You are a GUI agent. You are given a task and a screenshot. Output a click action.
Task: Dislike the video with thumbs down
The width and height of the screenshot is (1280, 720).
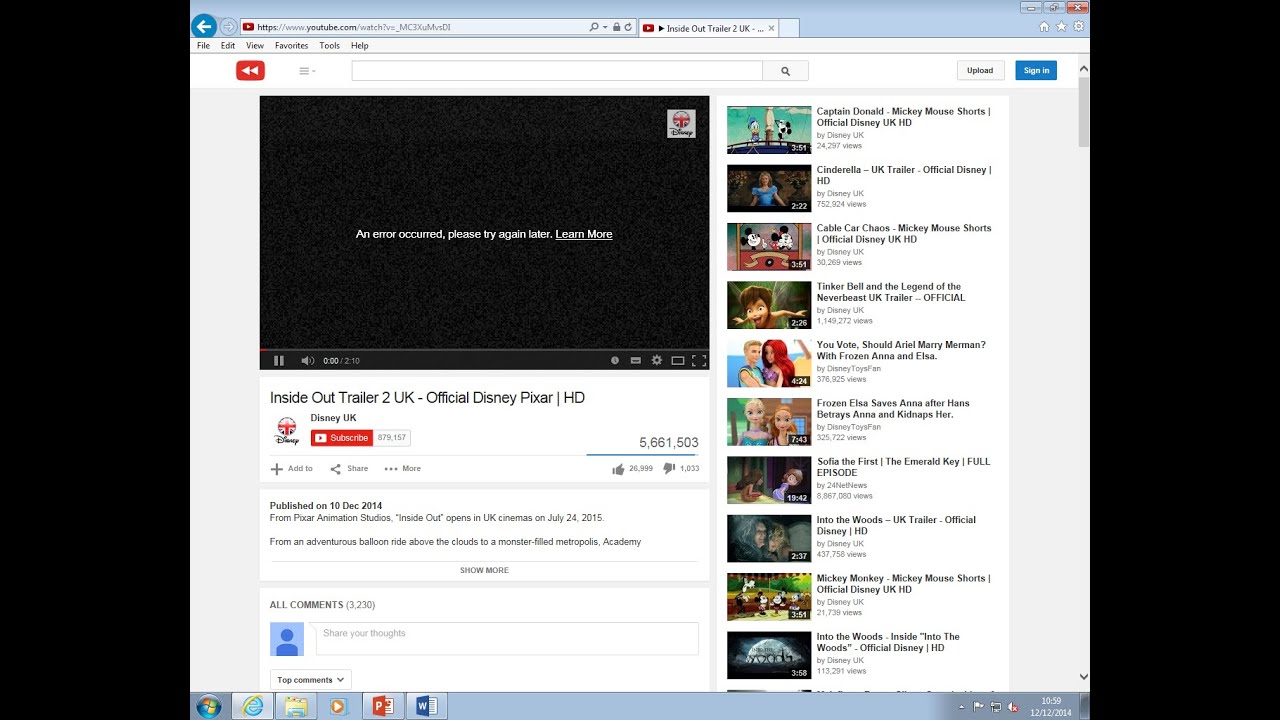click(x=669, y=468)
